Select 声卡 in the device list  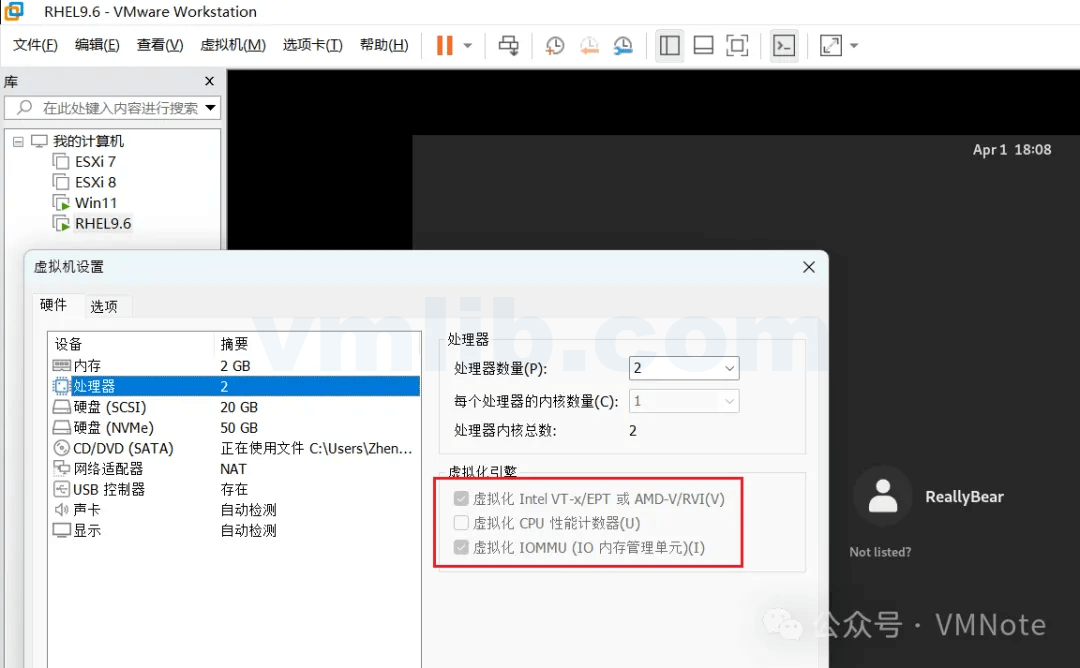[85, 509]
